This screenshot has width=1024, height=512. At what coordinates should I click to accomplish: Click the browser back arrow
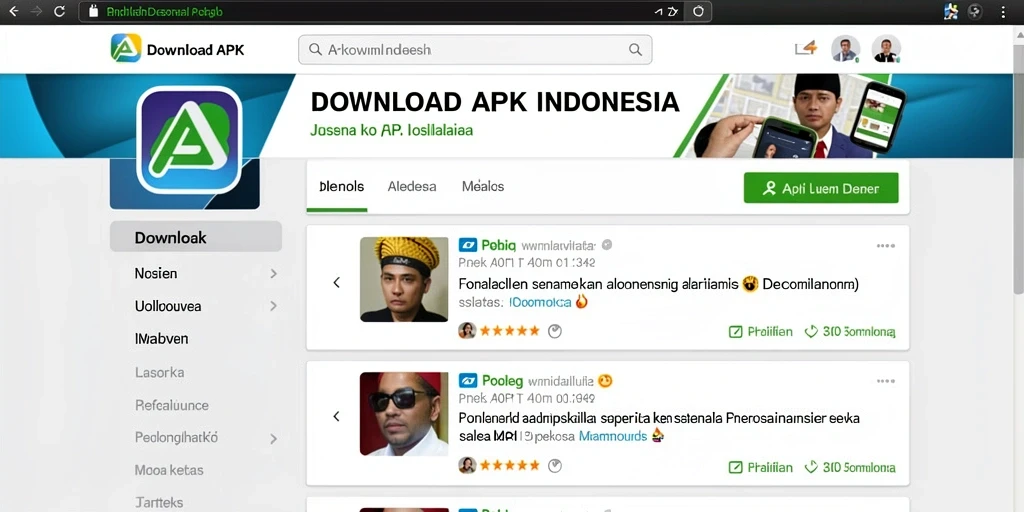point(12,11)
